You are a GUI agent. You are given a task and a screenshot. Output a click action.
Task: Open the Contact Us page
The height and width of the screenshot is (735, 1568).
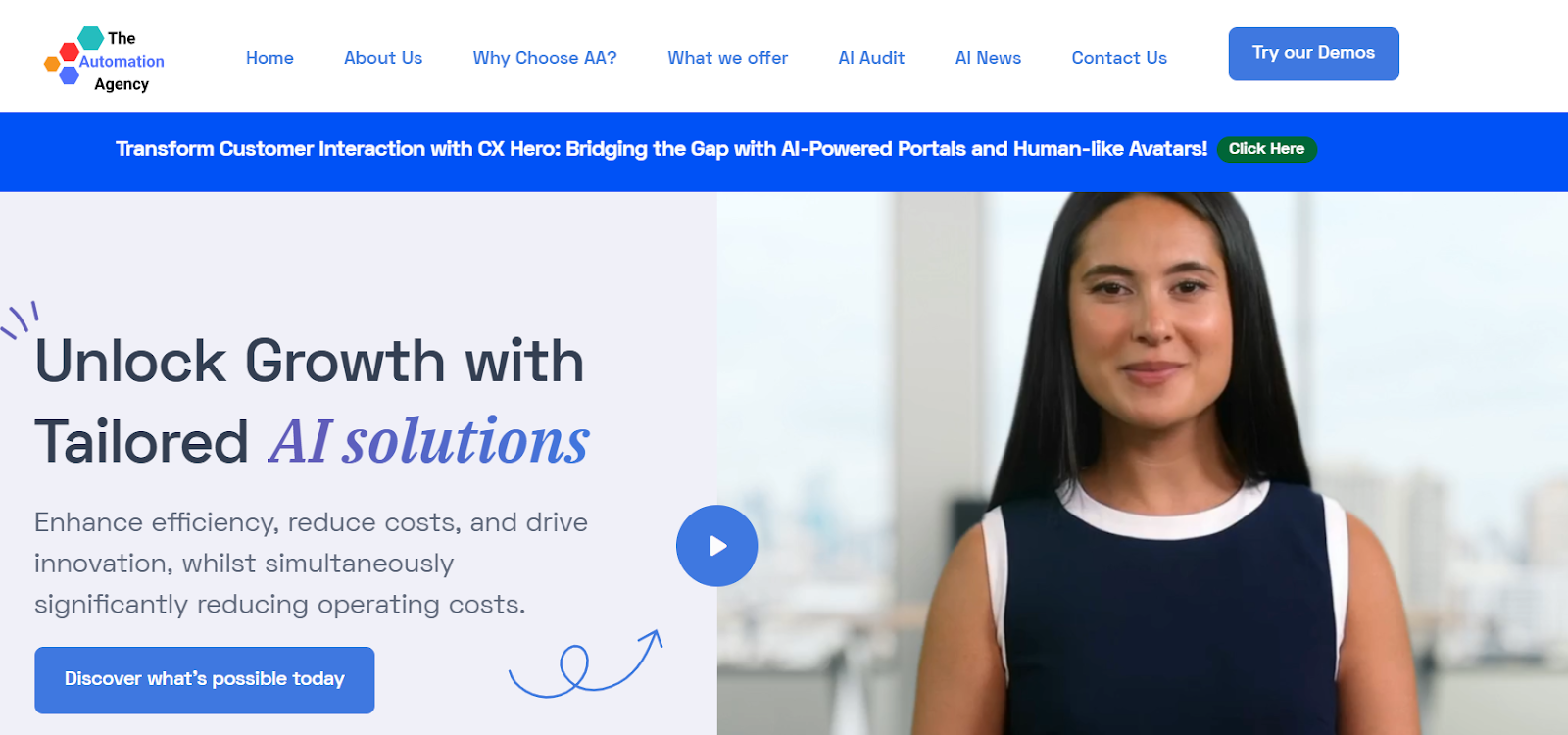point(1119,58)
